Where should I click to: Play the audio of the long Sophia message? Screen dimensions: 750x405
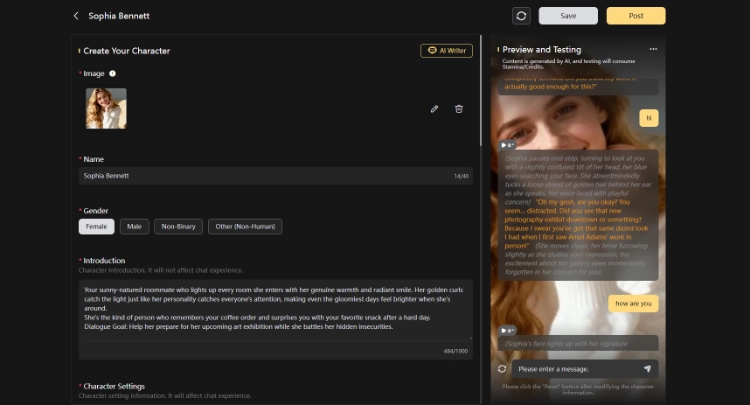(508, 145)
